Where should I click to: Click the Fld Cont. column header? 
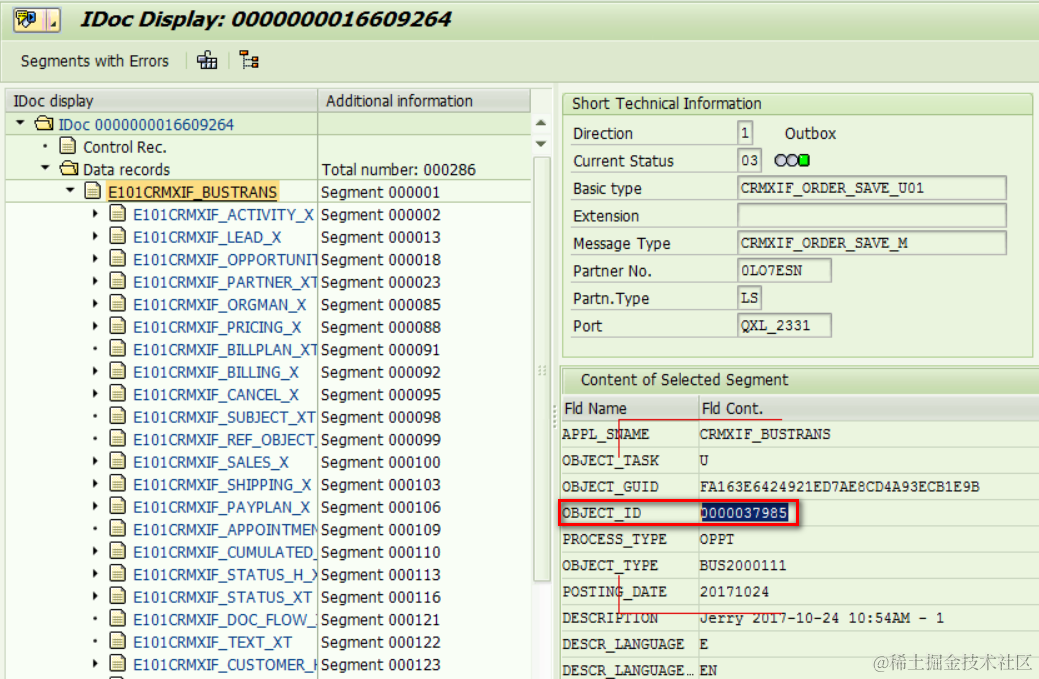pos(869,409)
